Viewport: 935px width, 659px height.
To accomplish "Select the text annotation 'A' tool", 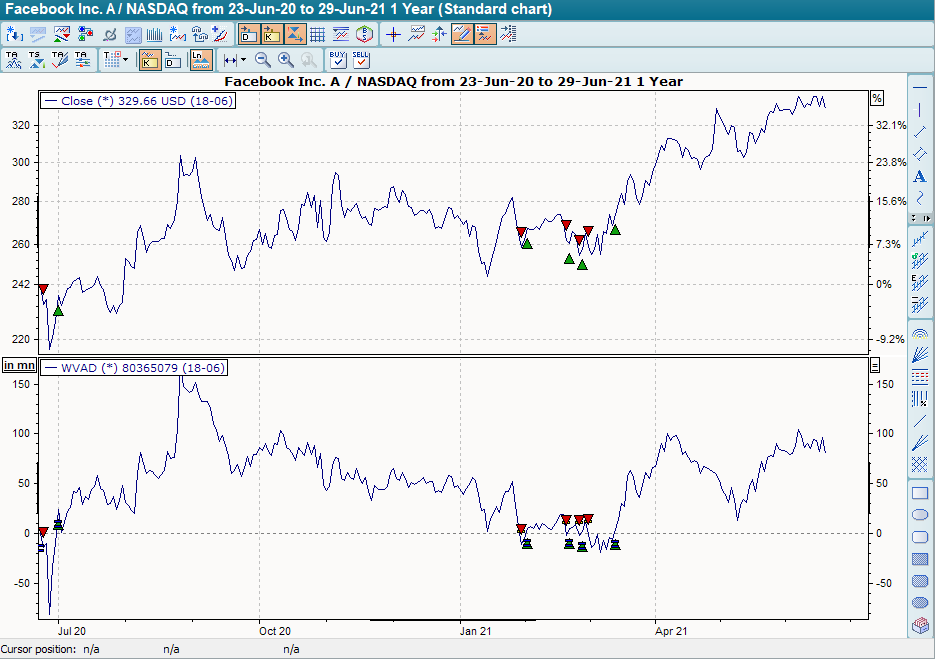I will coord(920,176).
